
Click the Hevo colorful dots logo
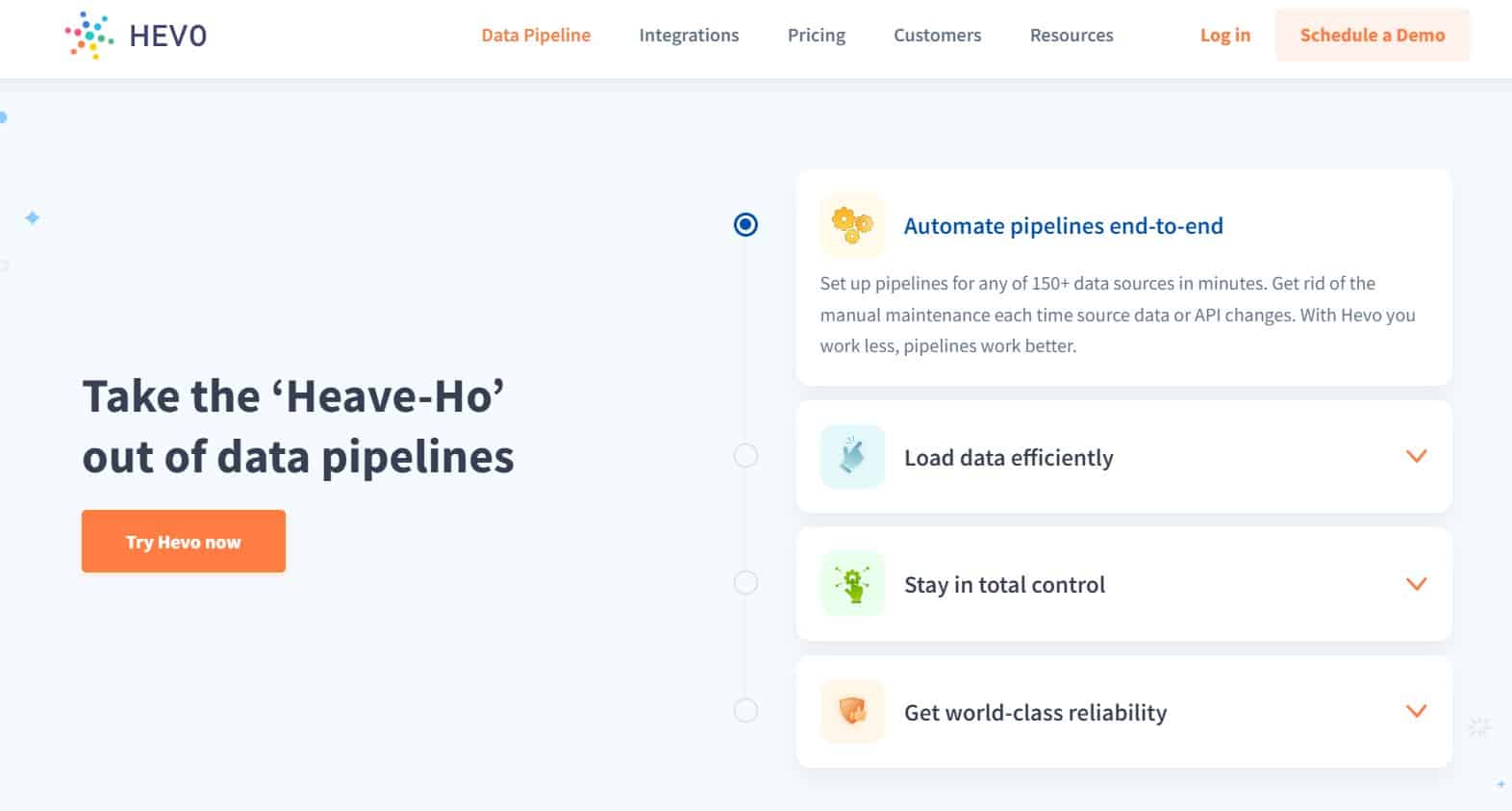pyautogui.click(x=89, y=36)
